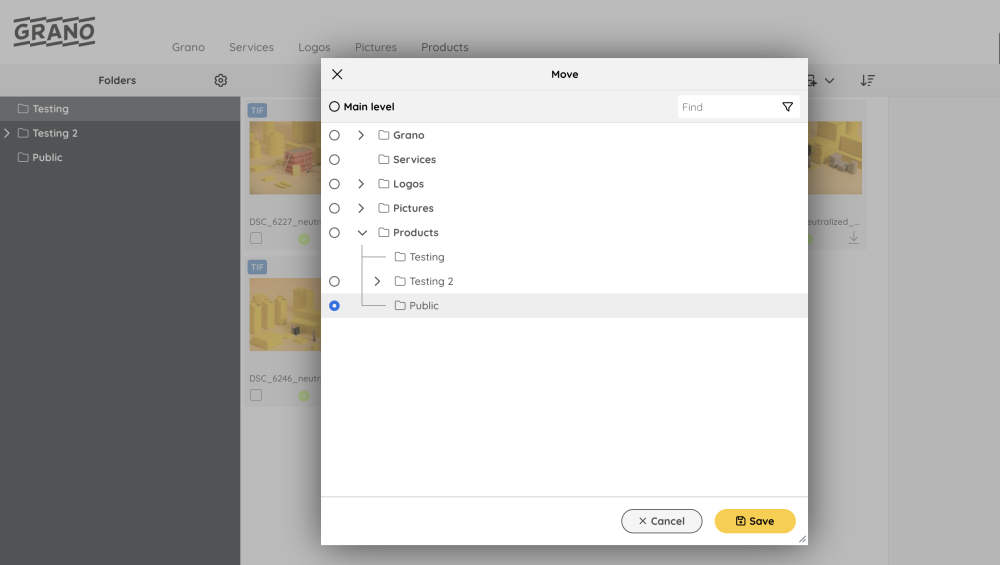Click the Products folder icon in Move dialog
This screenshot has width=1000, height=565.
coord(383,233)
